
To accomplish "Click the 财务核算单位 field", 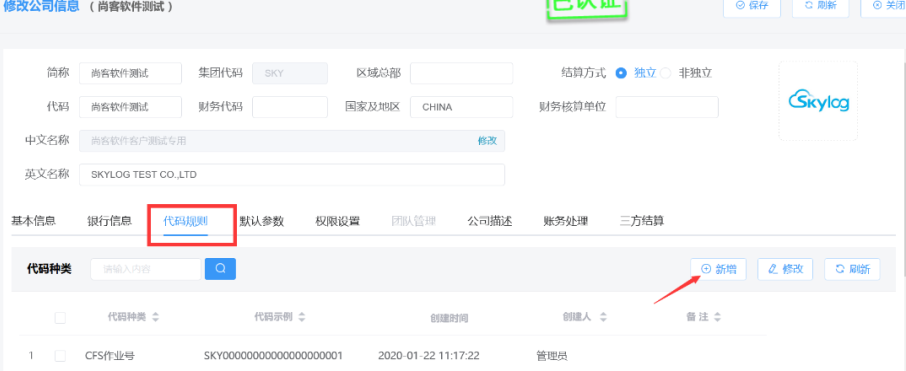I will (667, 107).
